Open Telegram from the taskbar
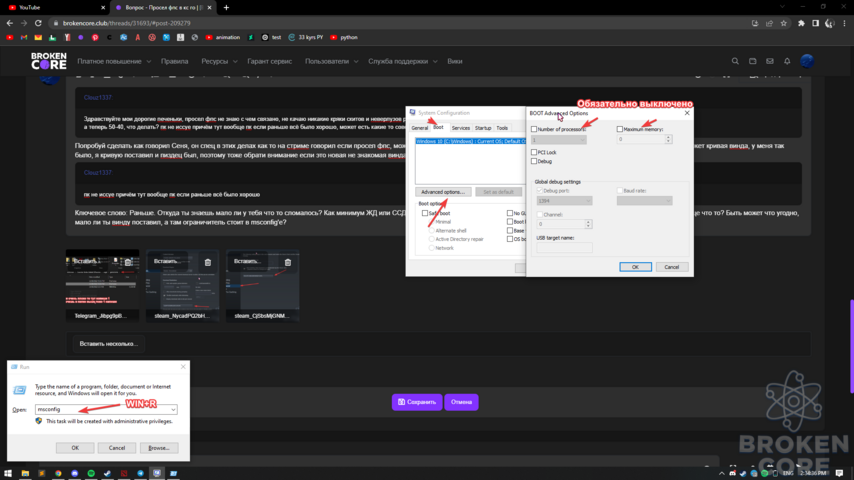 pos(141,473)
